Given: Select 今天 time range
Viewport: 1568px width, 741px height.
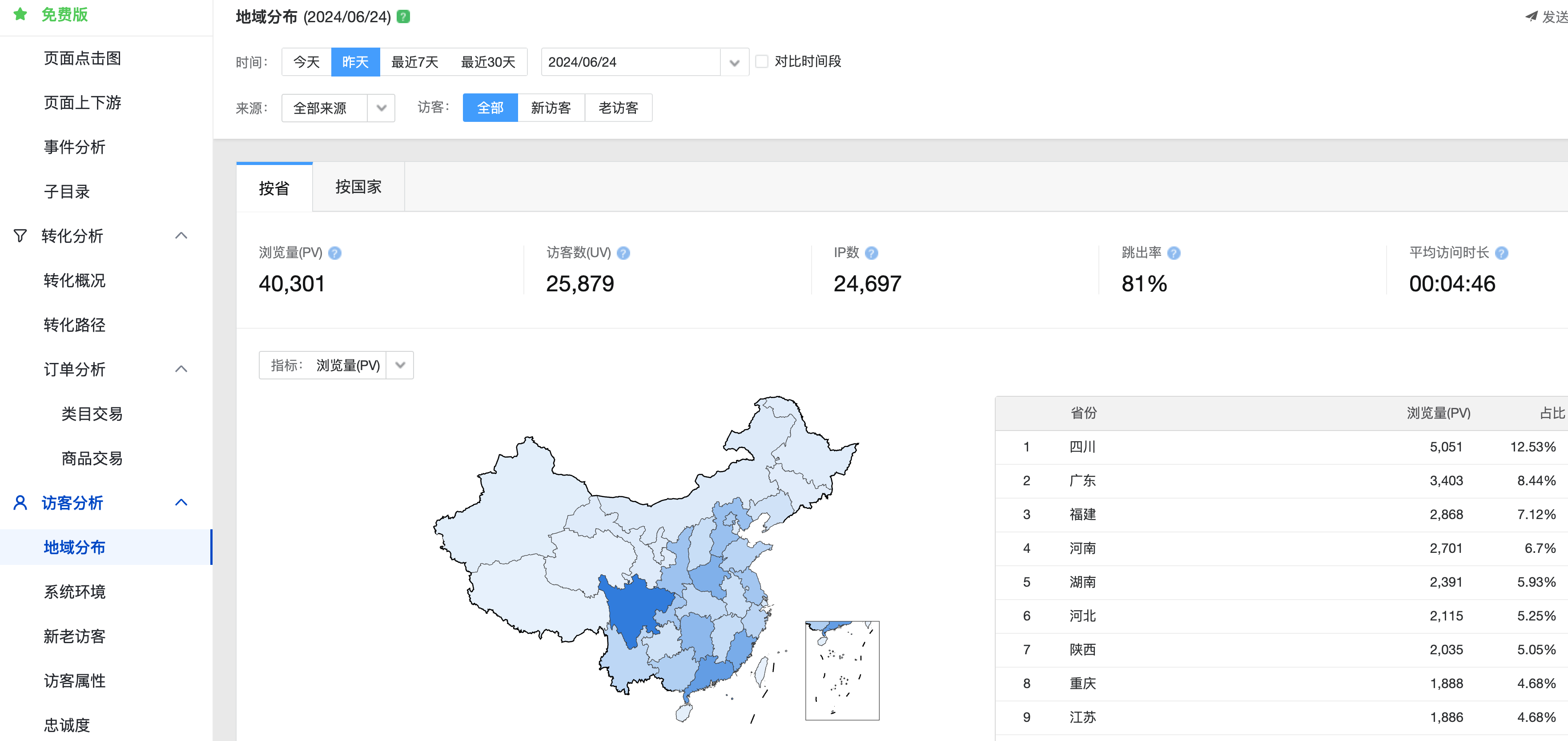Looking at the screenshot, I should tap(306, 62).
